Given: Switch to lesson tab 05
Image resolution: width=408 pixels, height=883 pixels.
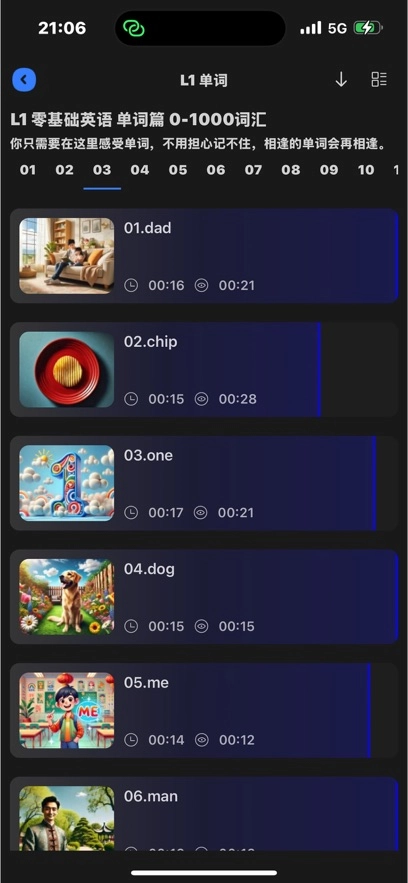Looking at the screenshot, I should click(178, 170).
